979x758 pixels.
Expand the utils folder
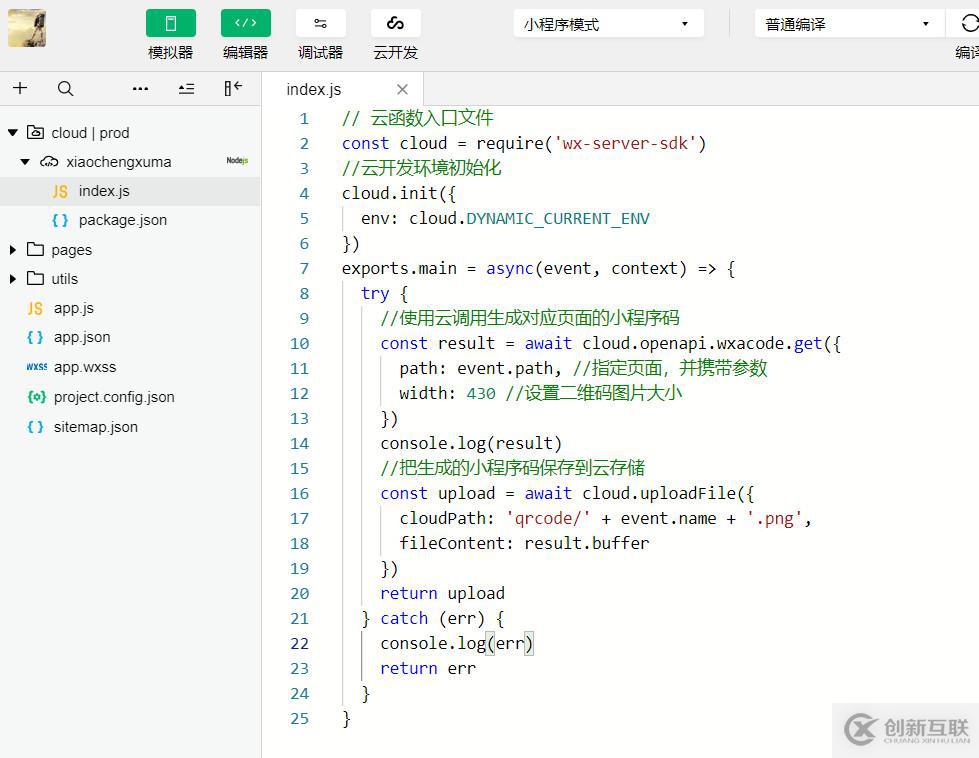click(12, 278)
